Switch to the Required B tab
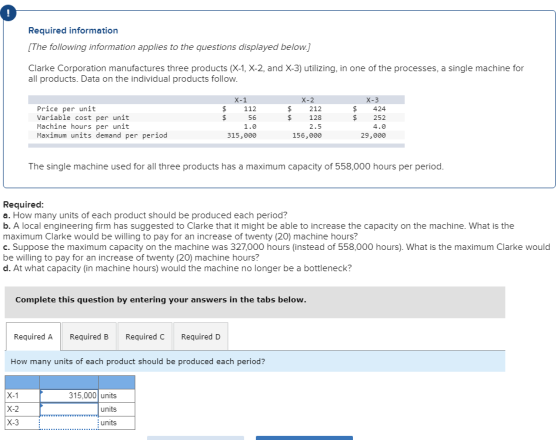Viewport: 560px width, 440px height. [89, 337]
